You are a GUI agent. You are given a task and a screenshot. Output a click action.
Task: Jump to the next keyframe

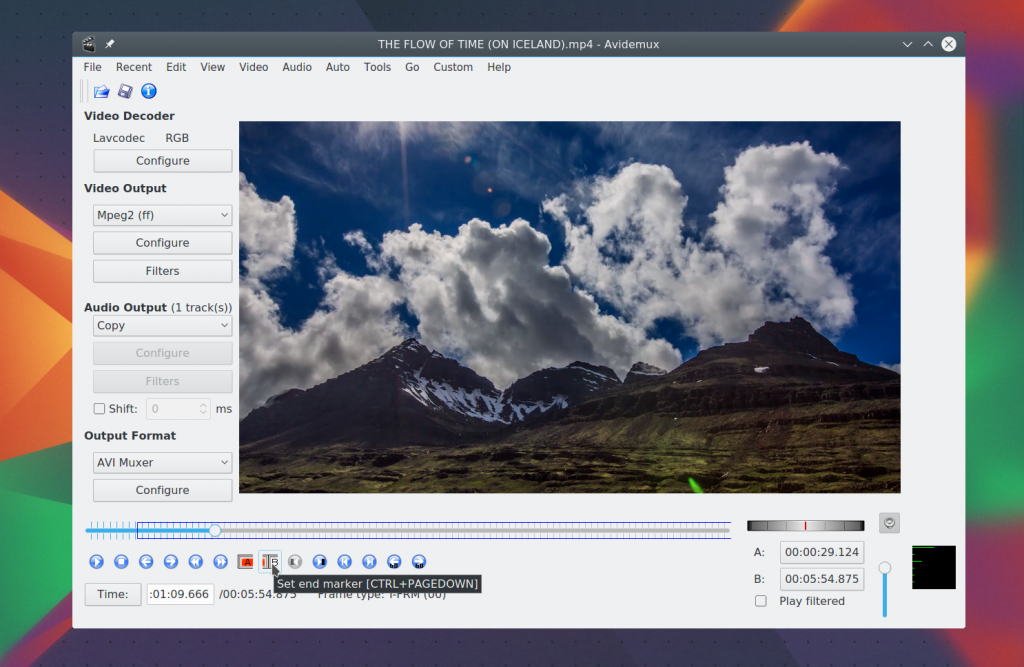click(x=220, y=562)
